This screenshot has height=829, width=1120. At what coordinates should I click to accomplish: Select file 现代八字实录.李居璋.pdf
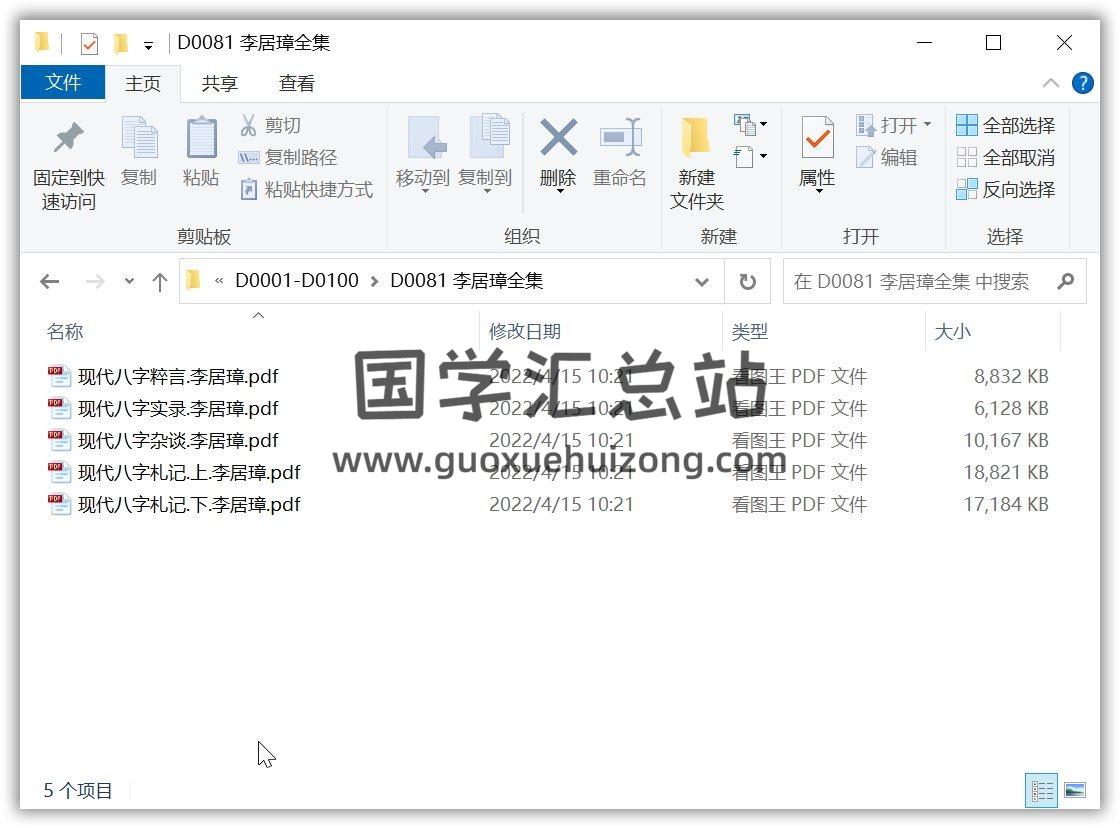coord(178,408)
